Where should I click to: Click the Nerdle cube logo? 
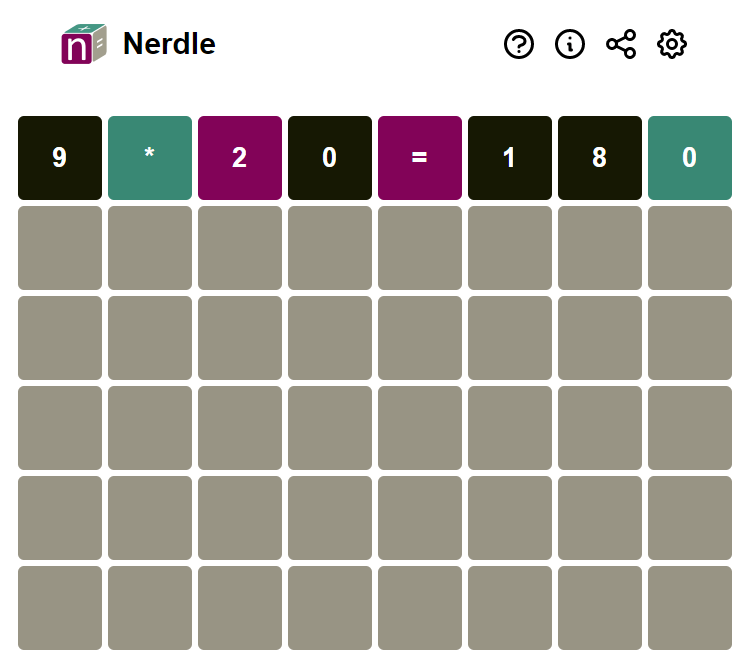84,44
